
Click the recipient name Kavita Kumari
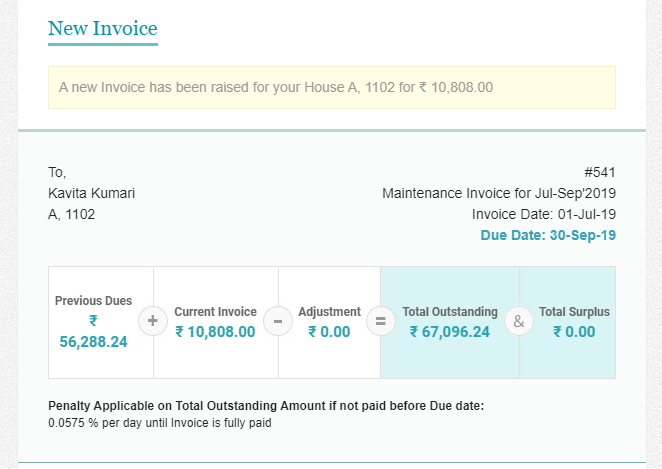92,193
